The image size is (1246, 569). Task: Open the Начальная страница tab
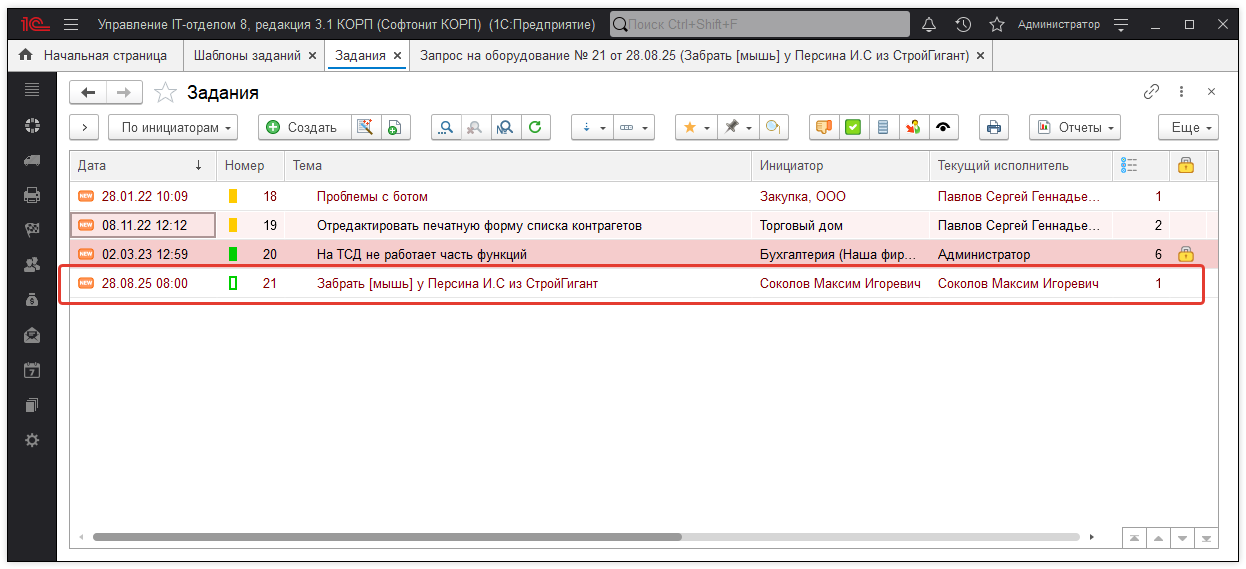(105, 56)
